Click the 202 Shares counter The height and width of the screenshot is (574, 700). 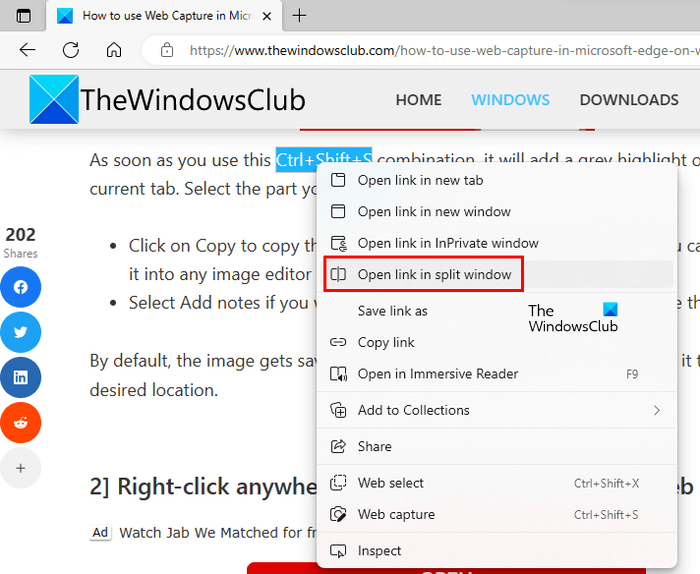pos(21,242)
